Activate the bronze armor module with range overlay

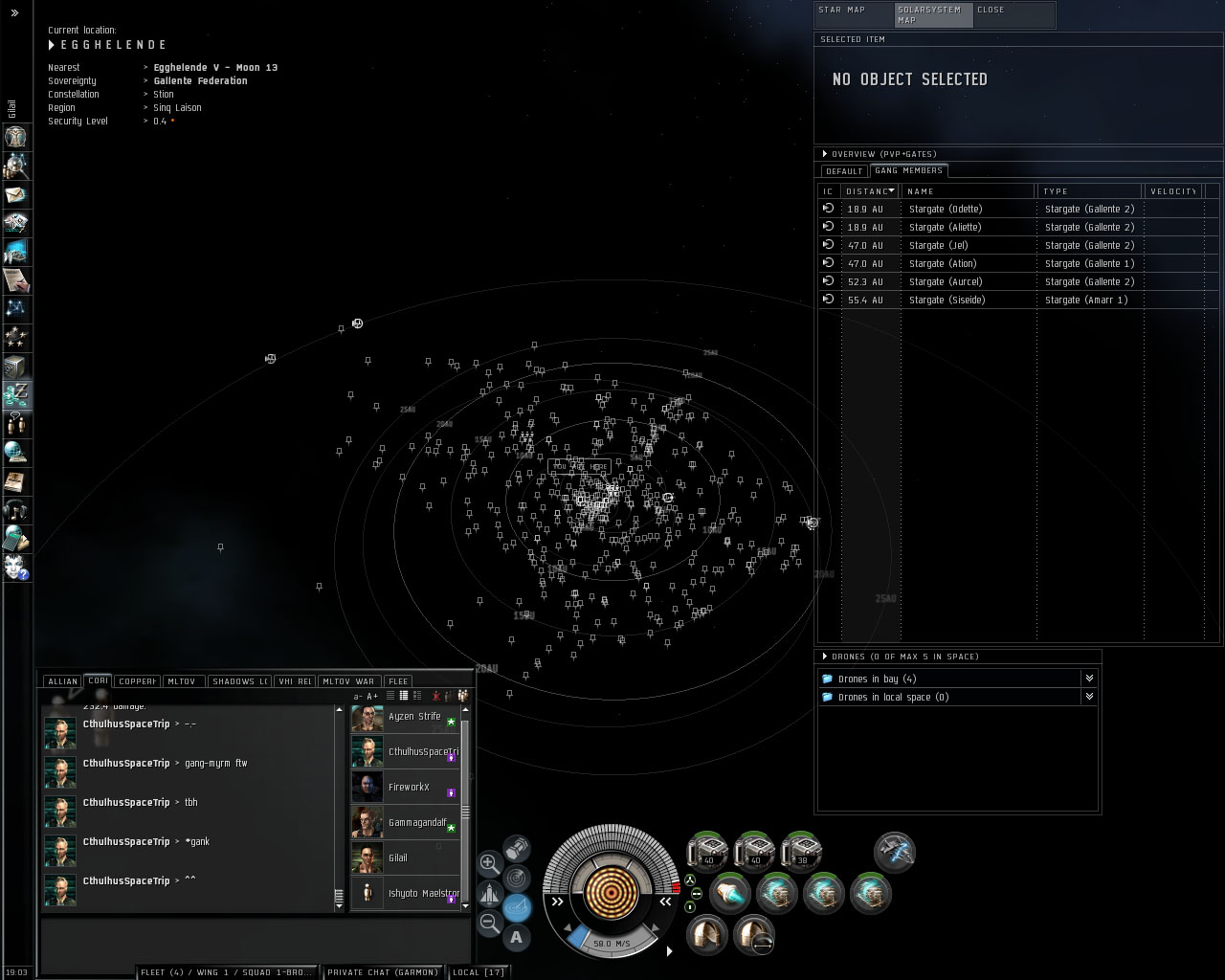753,935
